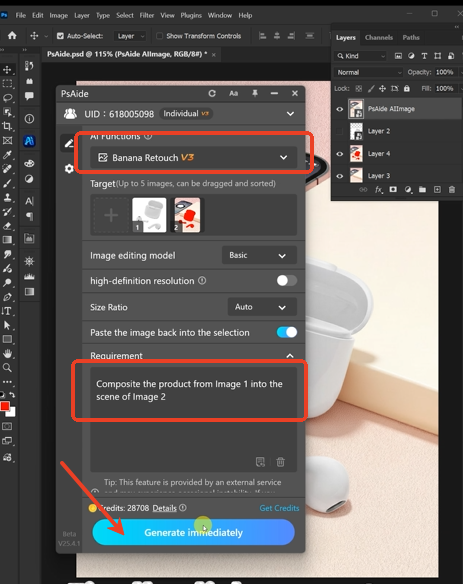This screenshot has height=584, width=463.
Task: Delete layer with Layers panel trash icon
Action: click(451, 190)
